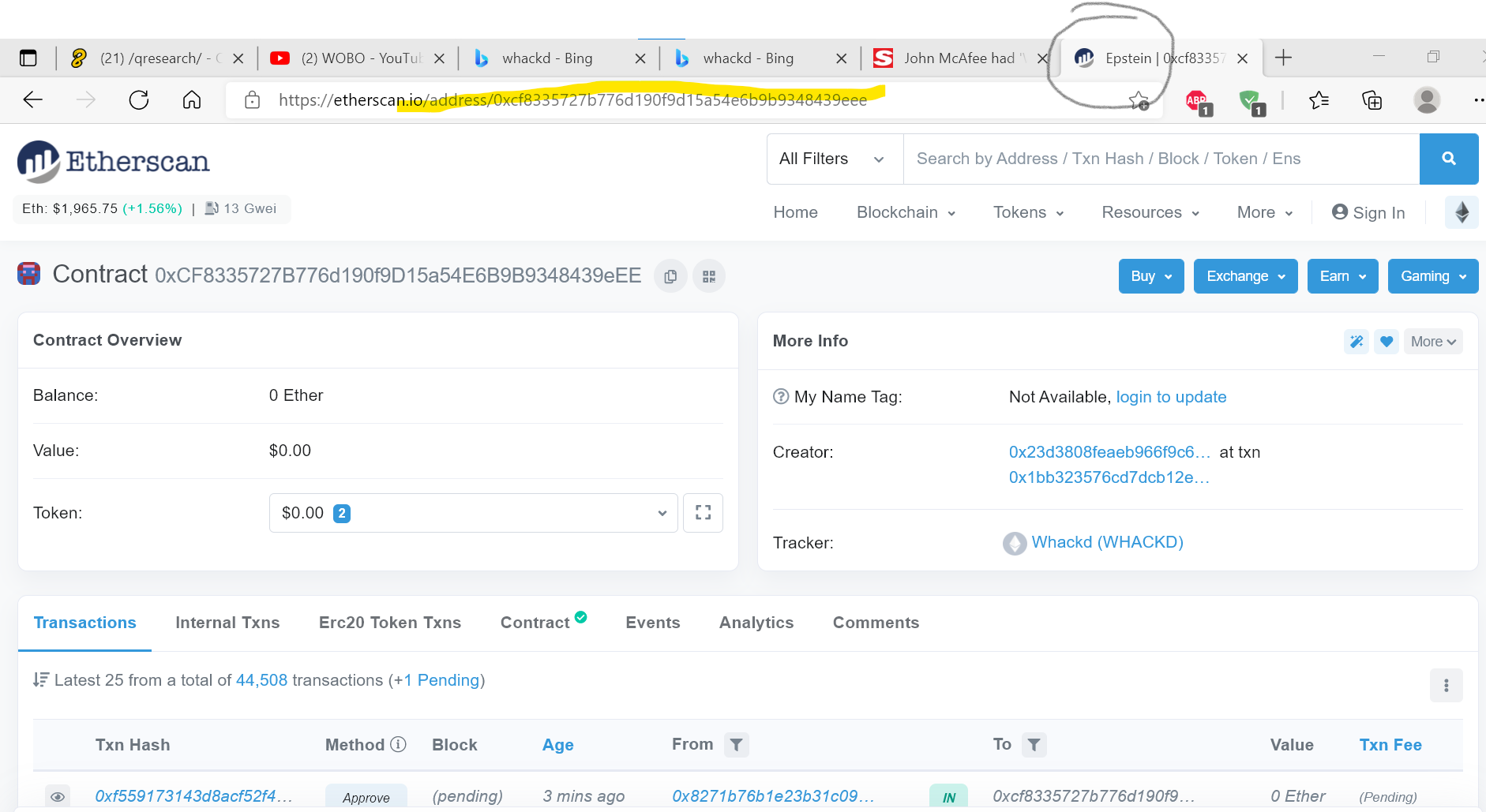This screenshot has height=812, width=1486.
Task: Copy the contract address to clipboard
Action: tap(670, 276)
